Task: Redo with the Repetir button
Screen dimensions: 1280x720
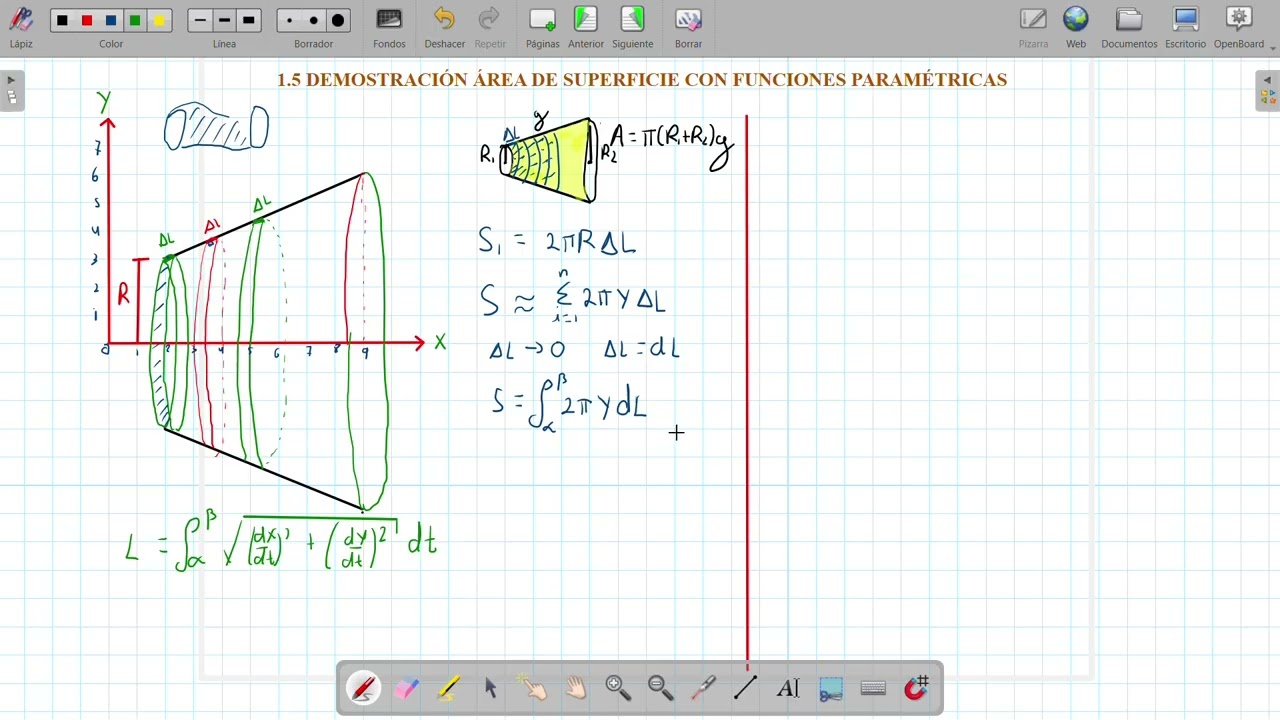Action: coord(490,27)
